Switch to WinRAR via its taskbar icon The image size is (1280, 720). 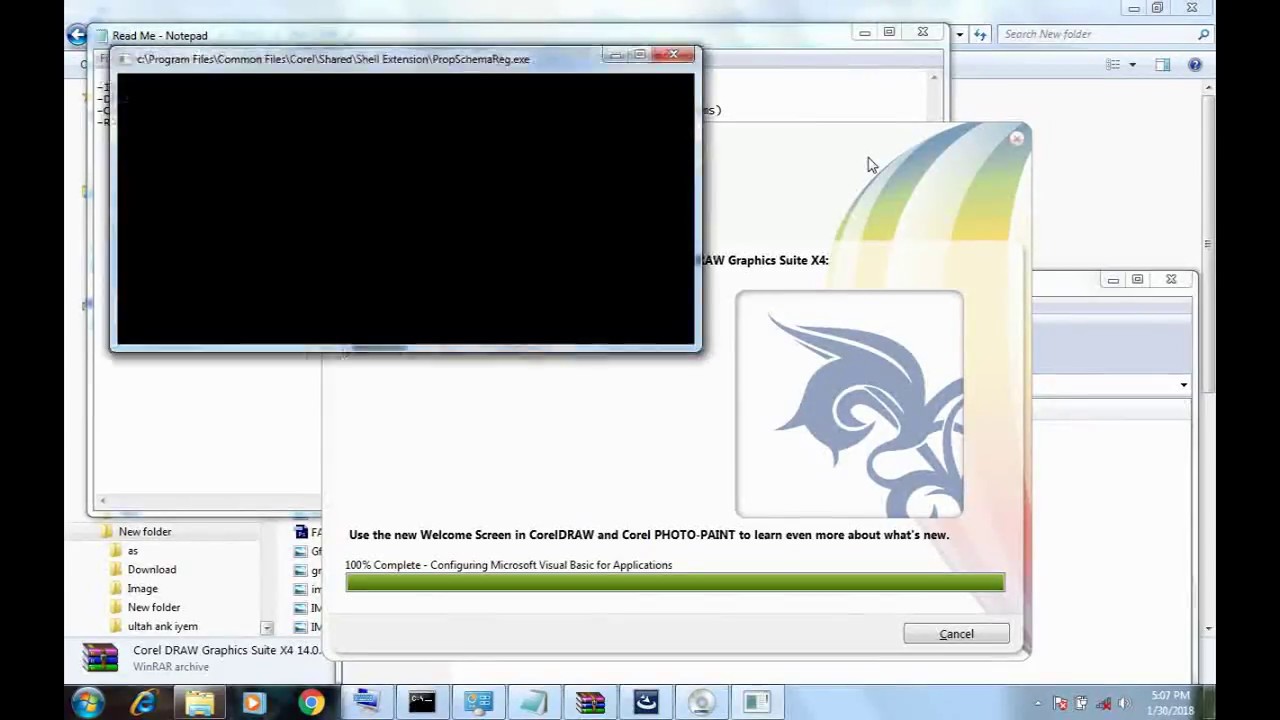(590, 703)
